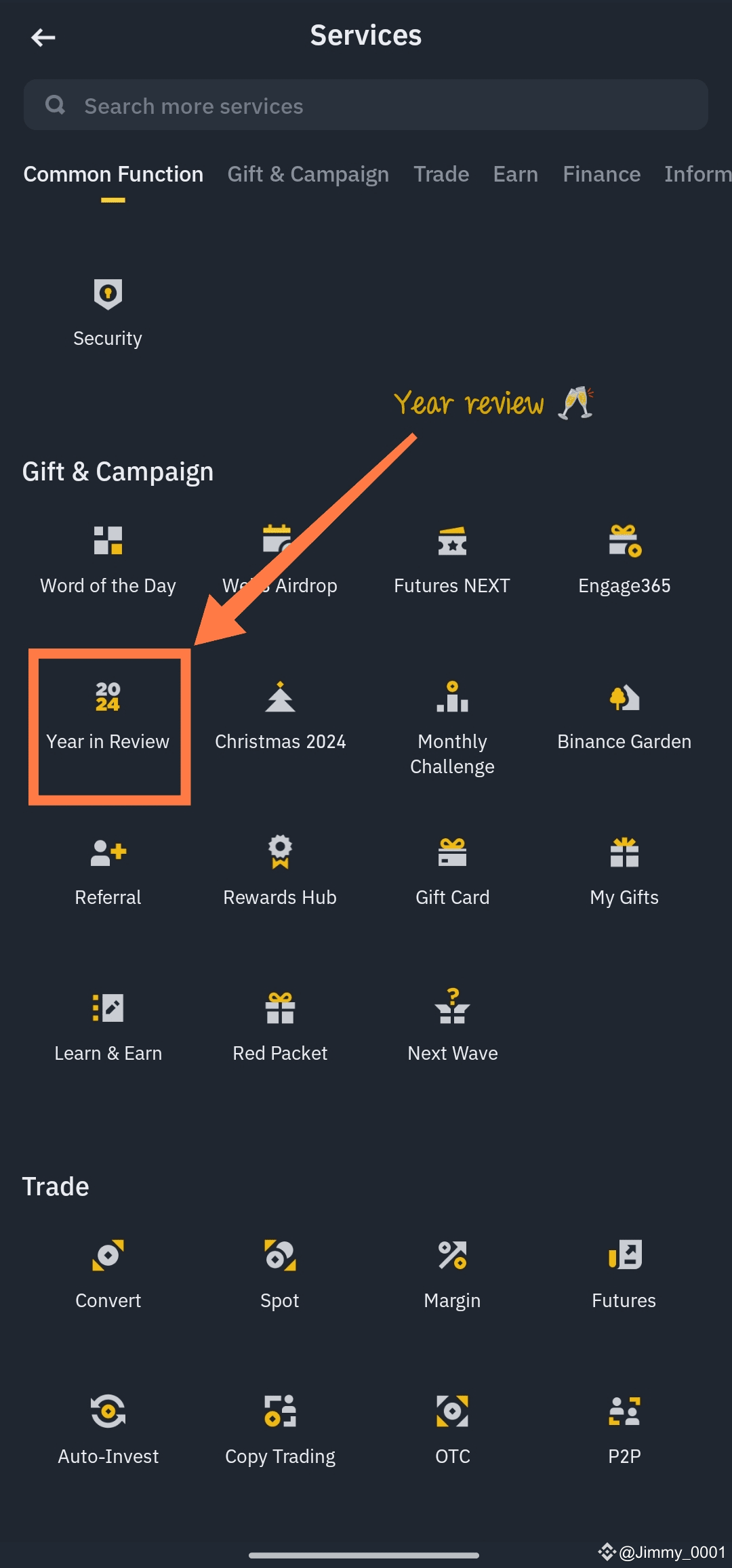
Task: Switch to the Earn tab
Action: click(516, 174)
